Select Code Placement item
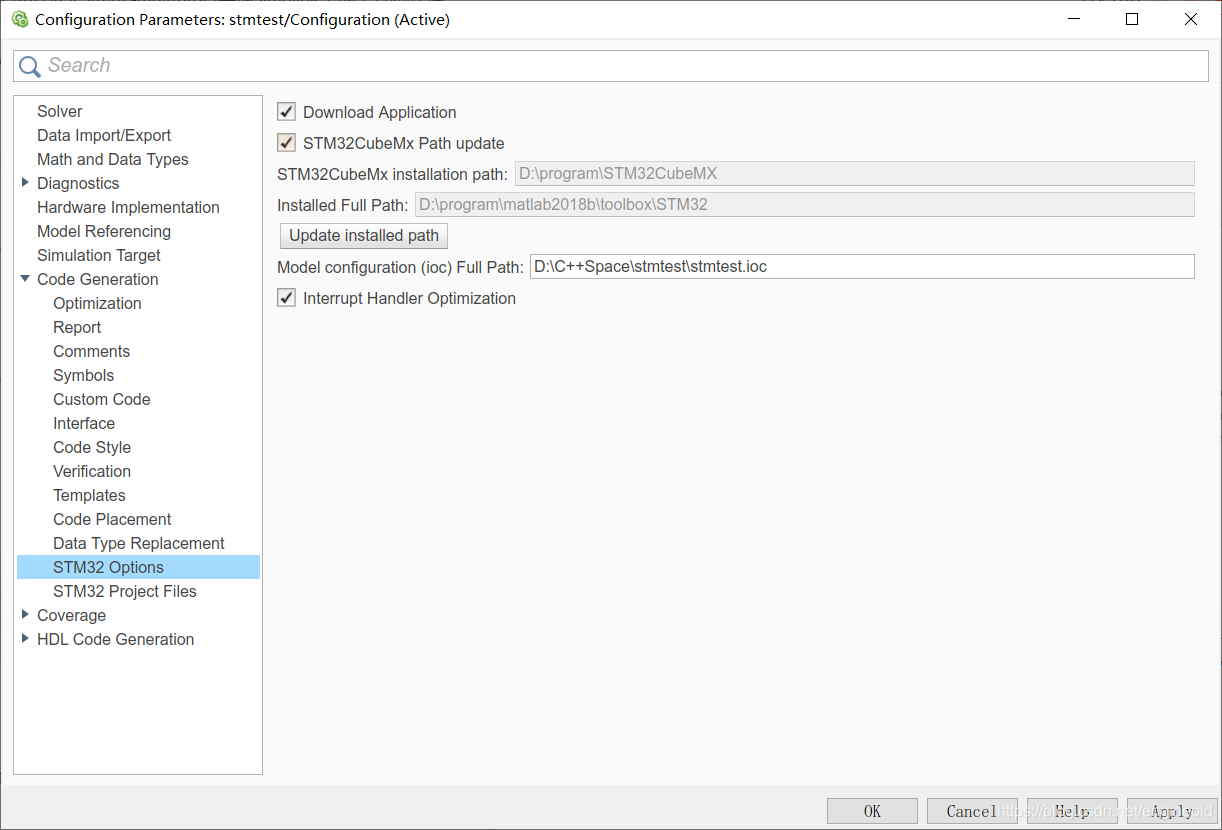Image resolution: width=1222 pixels, height=830 pixels. pyautogui.click(x=112, y=519)
